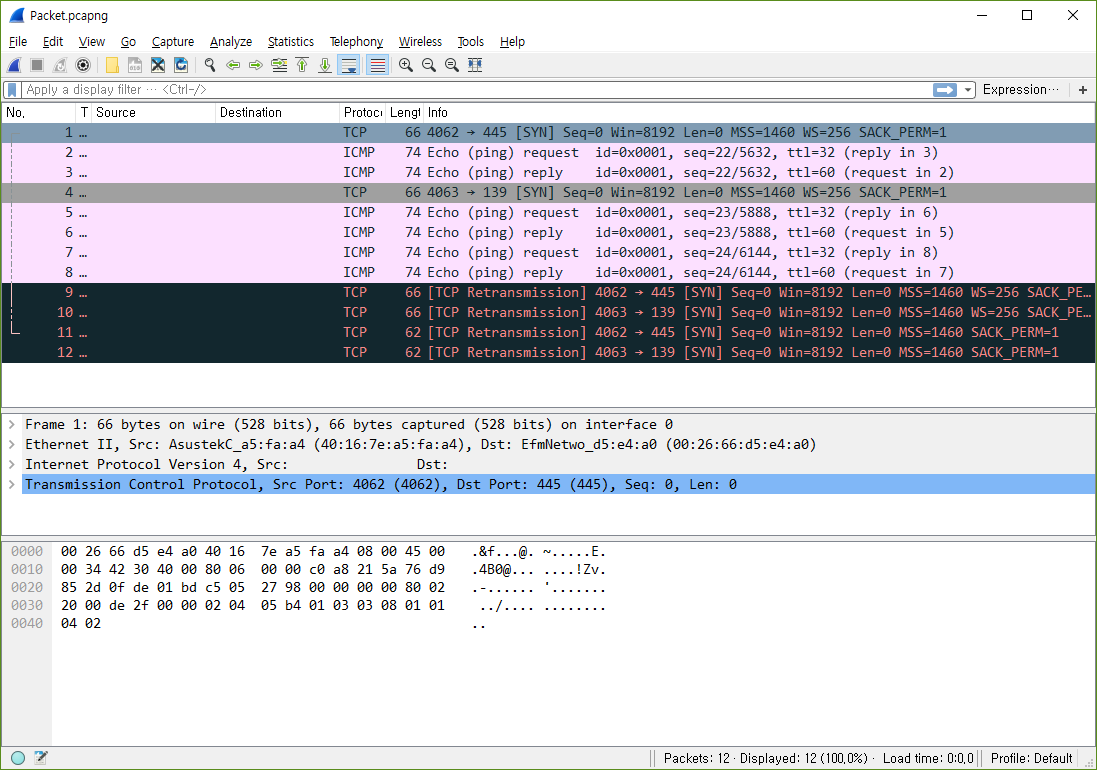This screenshot has width=1097, height=770.
Task: Expand the Frame 1 details row
Action: click(12, 425)
